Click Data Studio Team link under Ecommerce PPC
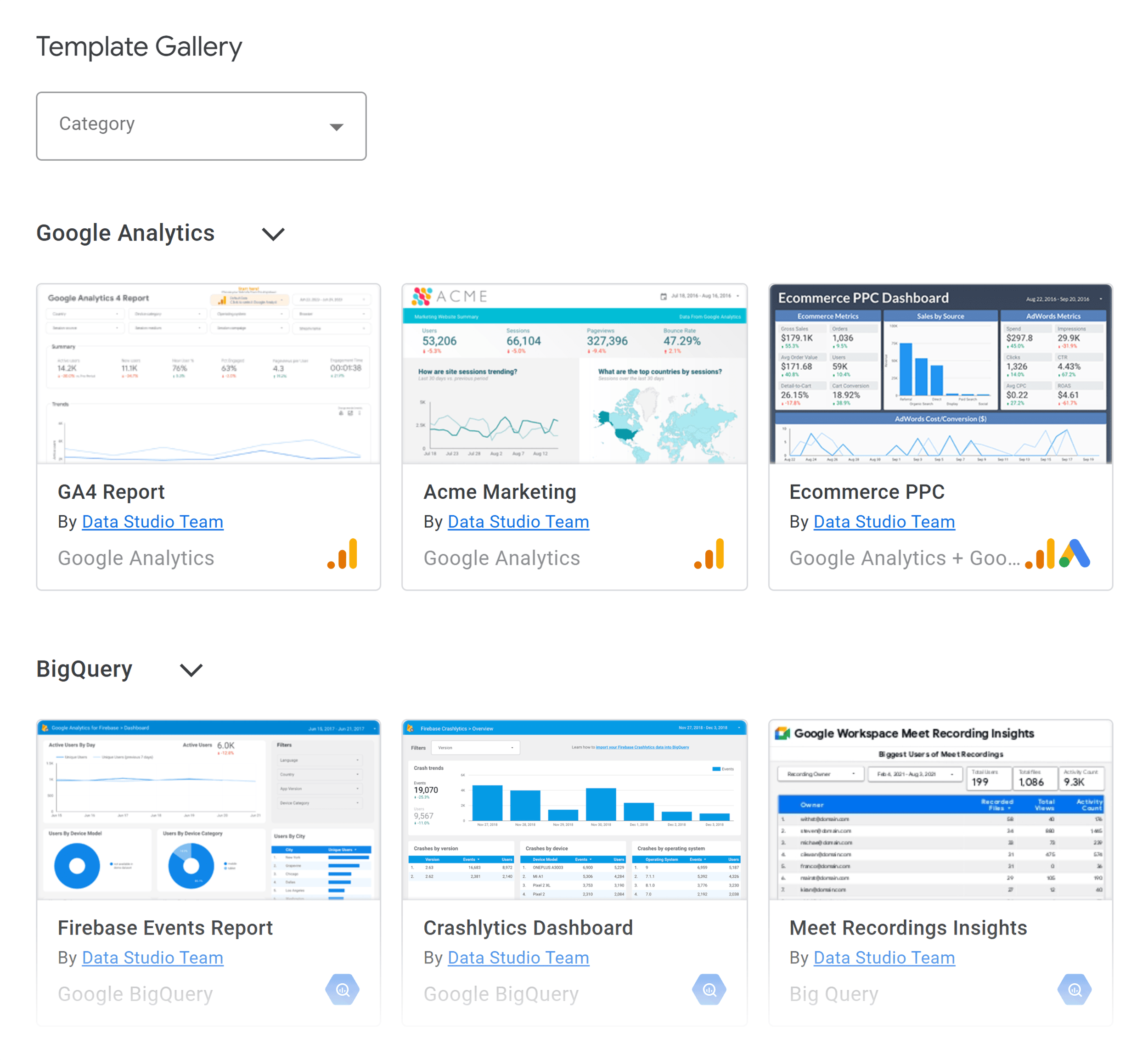This screenshot has width=1148, height=1060. (x=884, y=521)
